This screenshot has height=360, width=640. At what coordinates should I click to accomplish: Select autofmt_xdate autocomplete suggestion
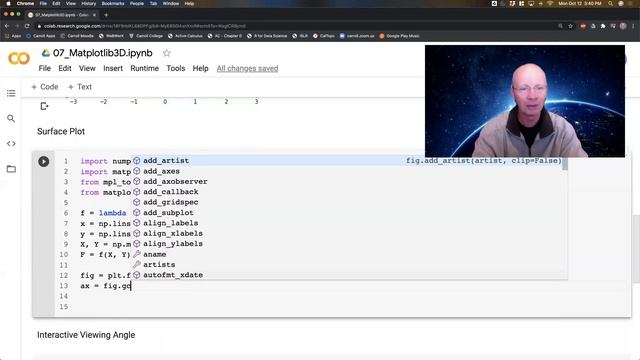tap(349, 275)
